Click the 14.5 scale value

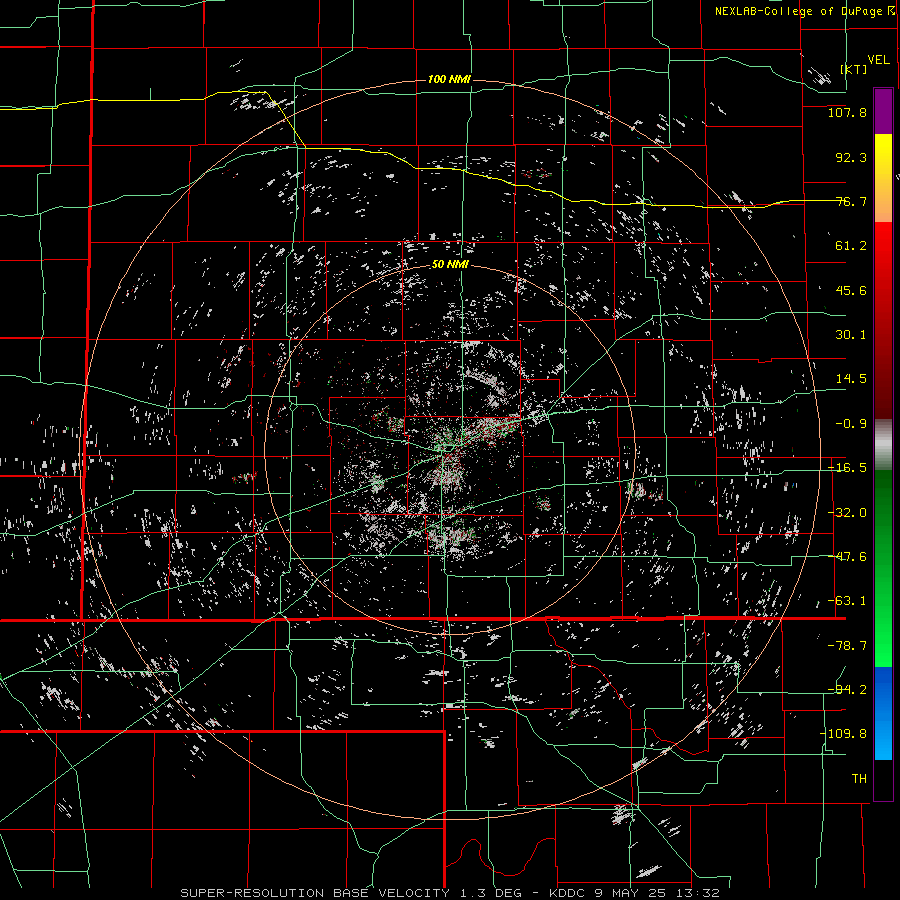click(851, 379)
